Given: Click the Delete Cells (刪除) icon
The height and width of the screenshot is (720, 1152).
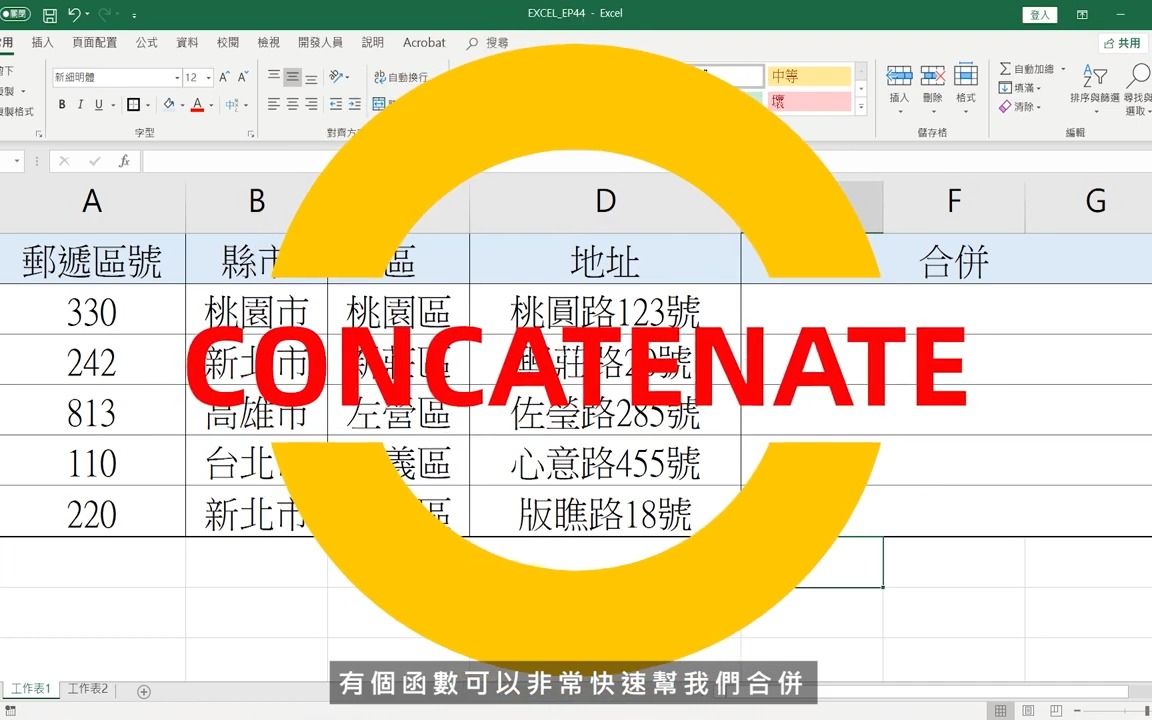Looking at the screenshot, I should pyautogui.click(x=932, y=75).
